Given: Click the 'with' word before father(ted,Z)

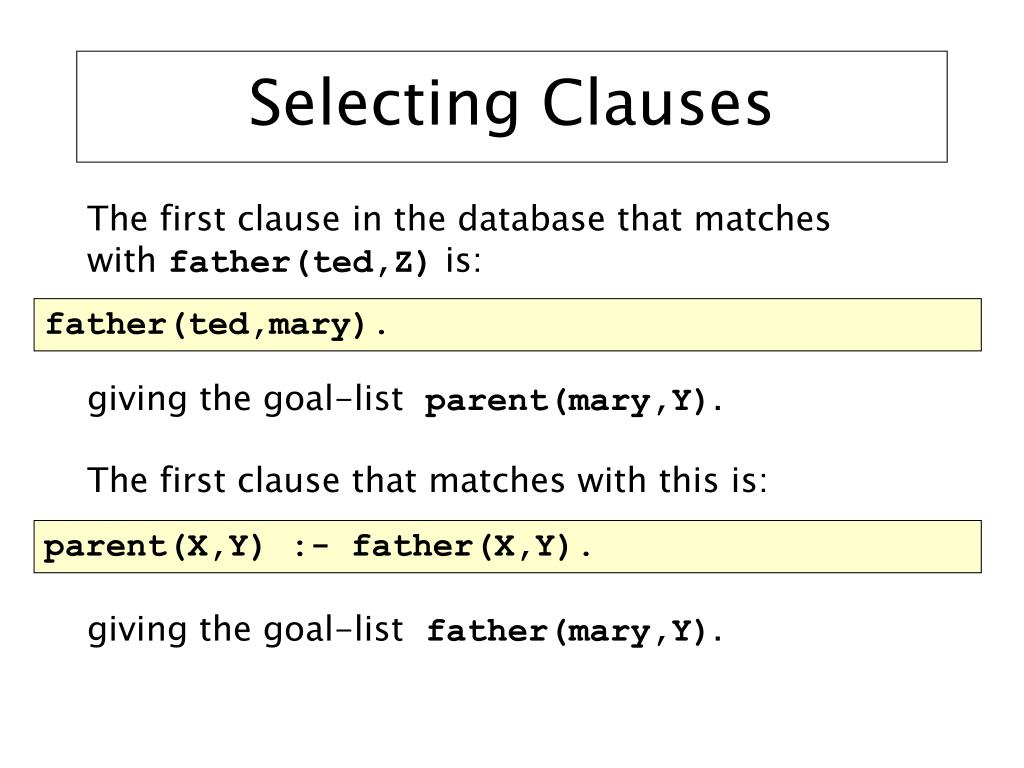Looking at the screenshot, I should click(121, 261).
